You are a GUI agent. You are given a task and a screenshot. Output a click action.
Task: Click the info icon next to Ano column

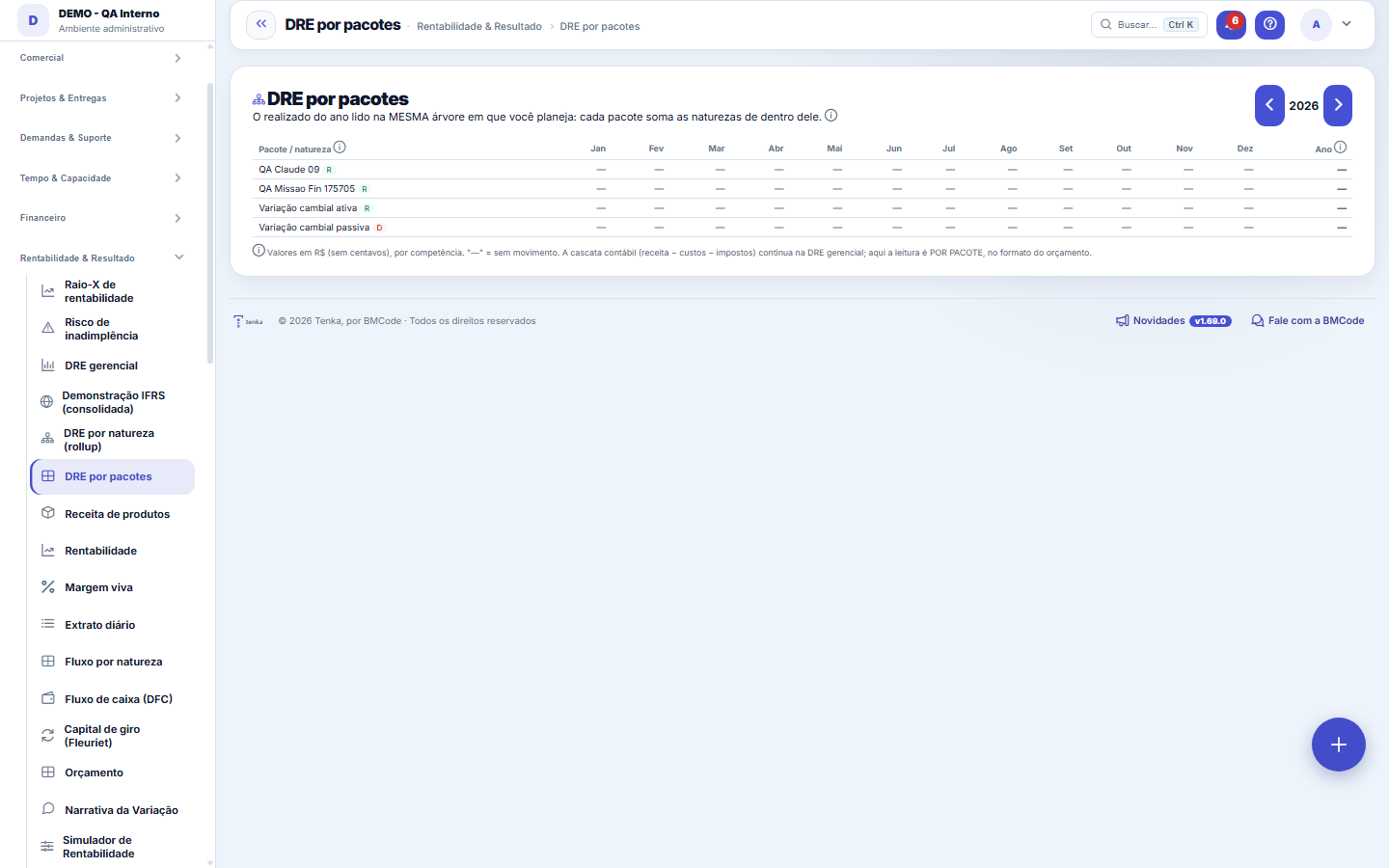(1340, 148)
